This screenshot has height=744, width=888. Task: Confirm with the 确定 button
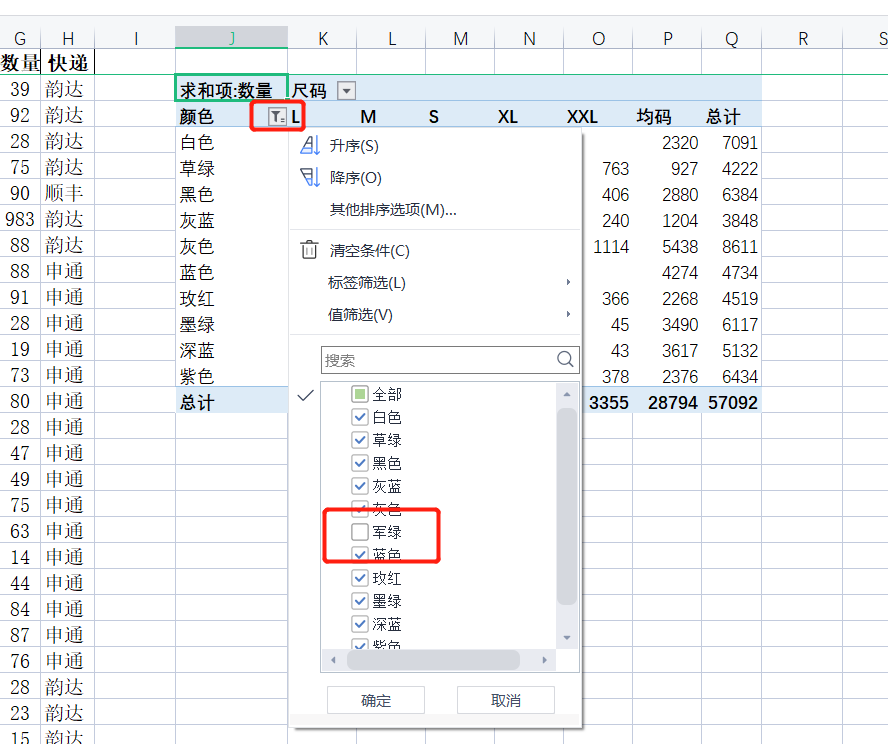pyautogui.click(x=376, y=700)
